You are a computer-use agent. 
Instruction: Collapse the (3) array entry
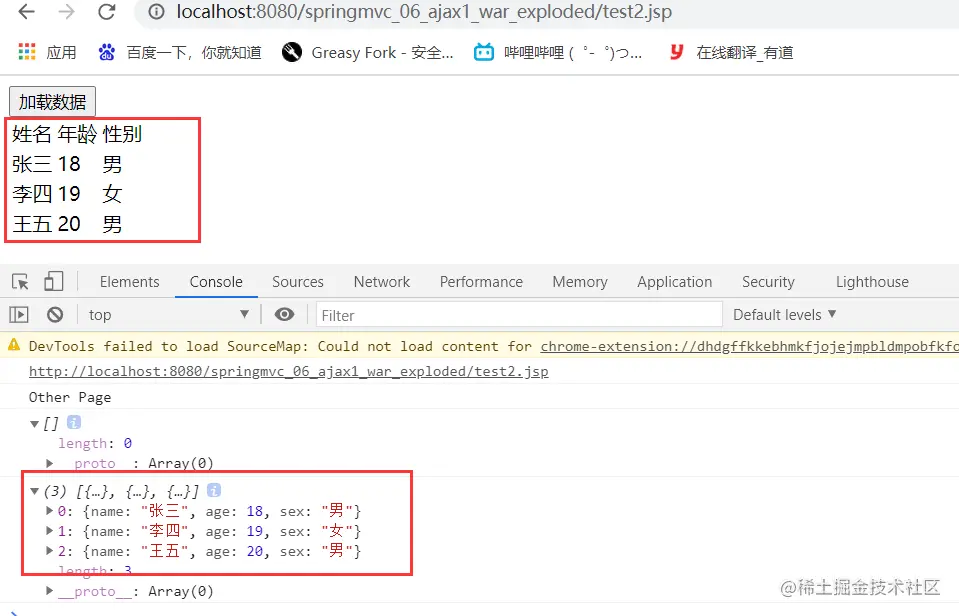pos(34,491)
